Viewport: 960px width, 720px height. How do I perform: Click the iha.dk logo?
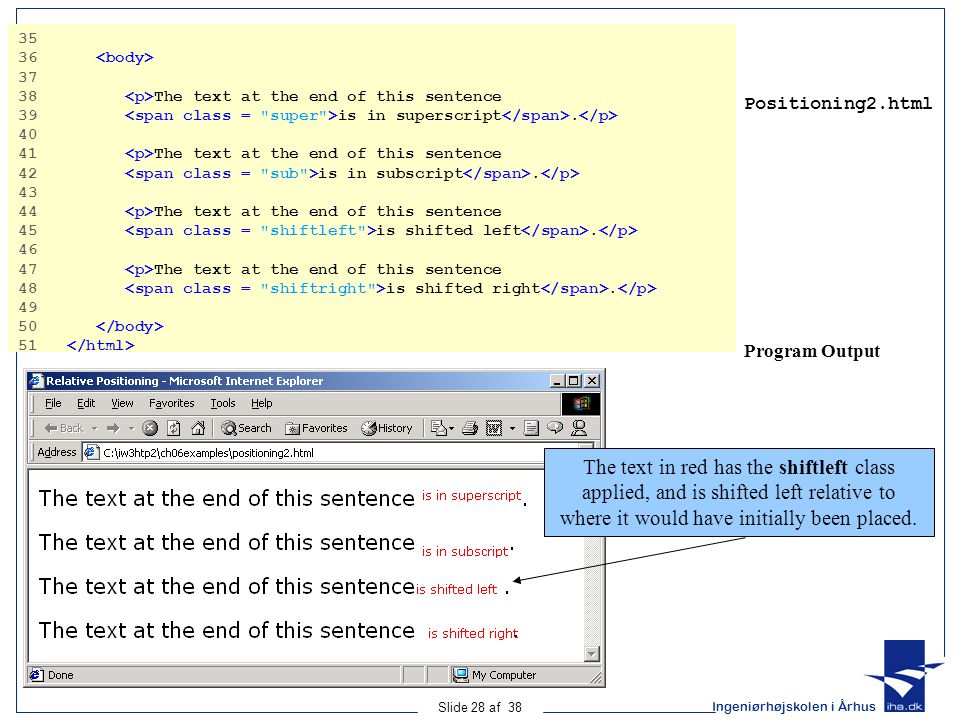904,677
